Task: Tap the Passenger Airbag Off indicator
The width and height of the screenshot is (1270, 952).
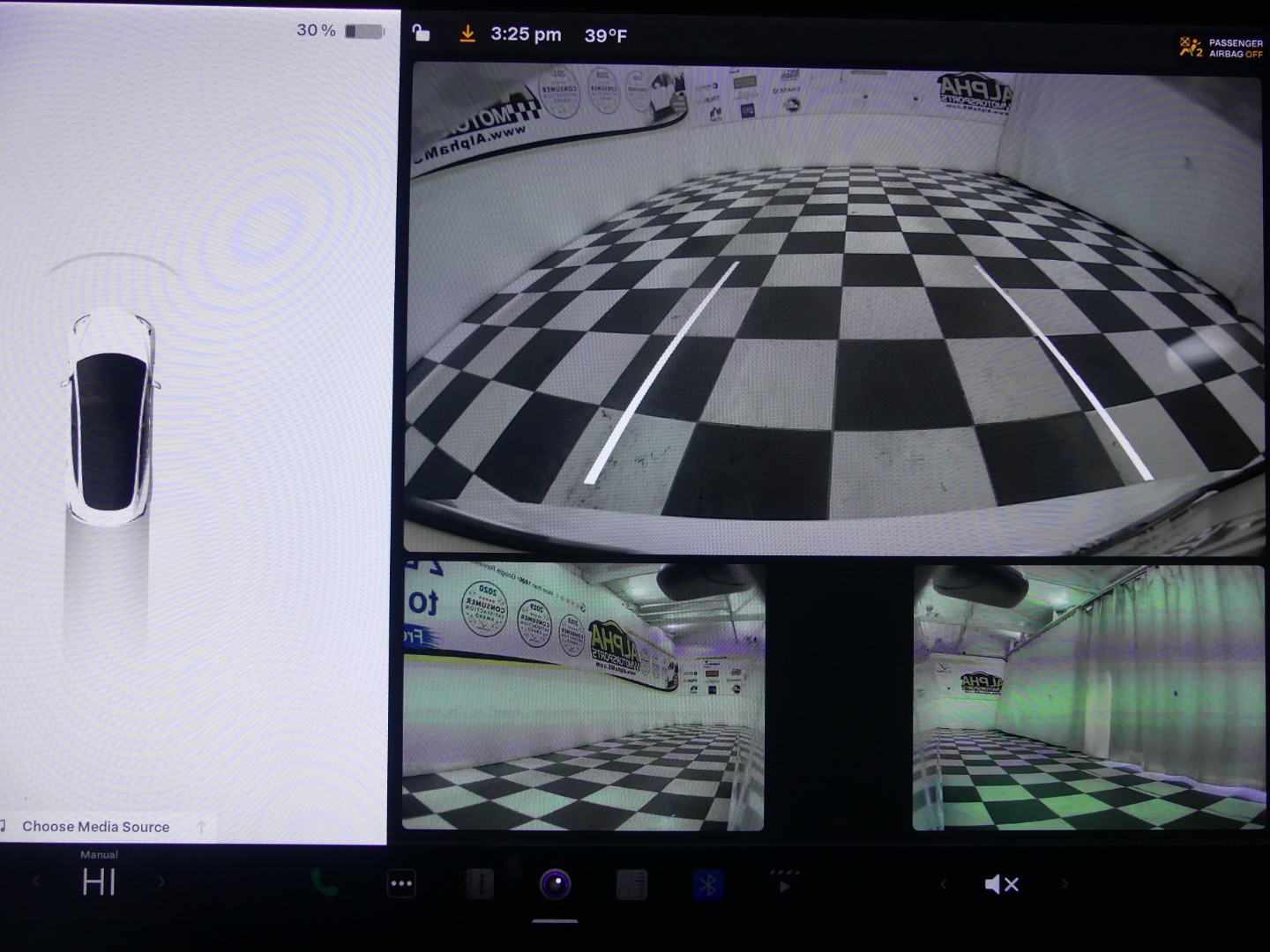Action: (x=1221, y=48)
